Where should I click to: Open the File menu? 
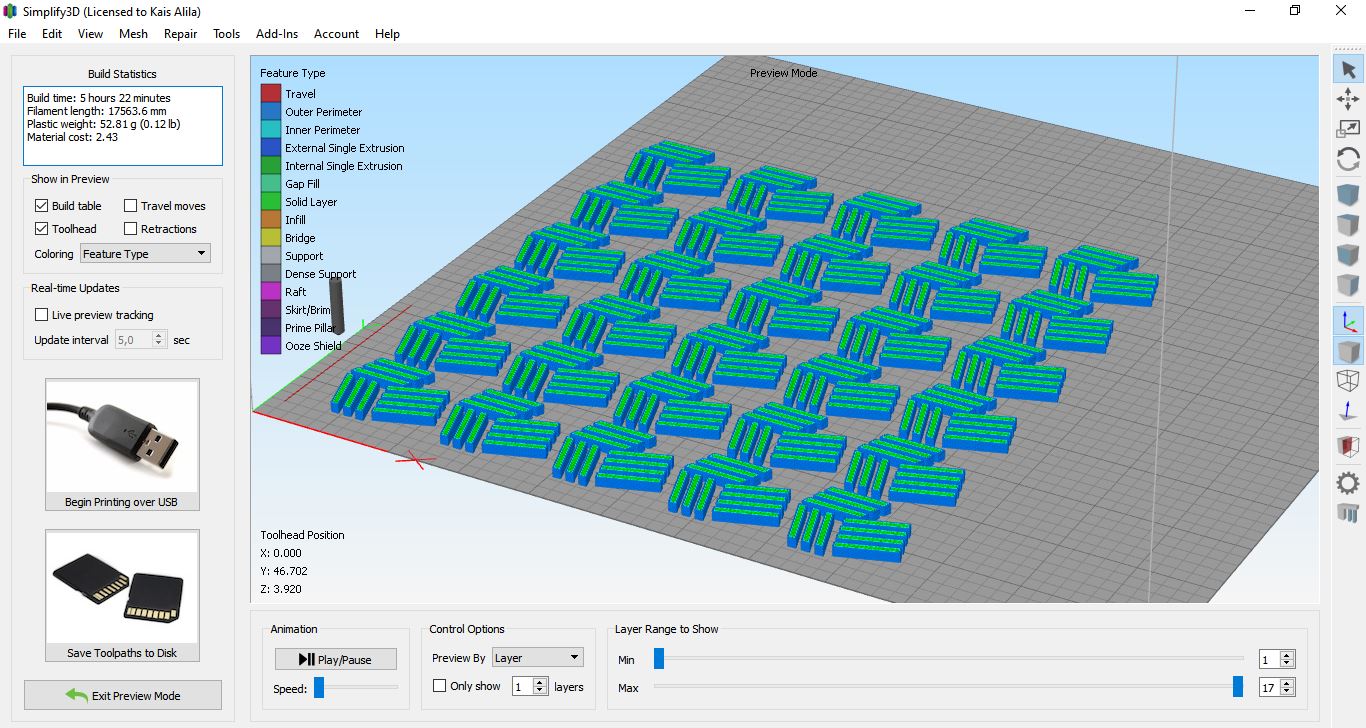(17, 34)
